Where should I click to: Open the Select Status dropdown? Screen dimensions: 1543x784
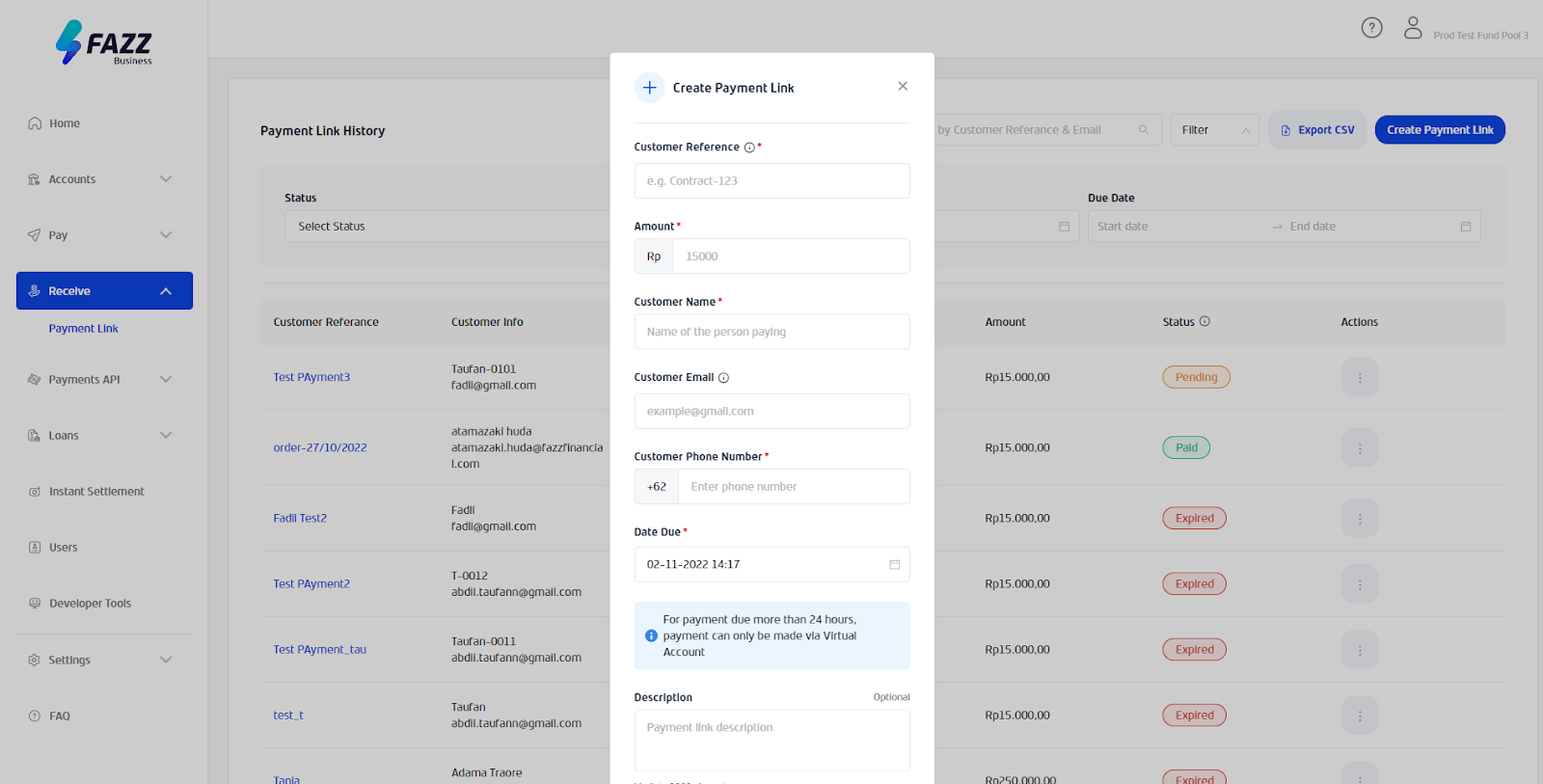tap(447, 227)
